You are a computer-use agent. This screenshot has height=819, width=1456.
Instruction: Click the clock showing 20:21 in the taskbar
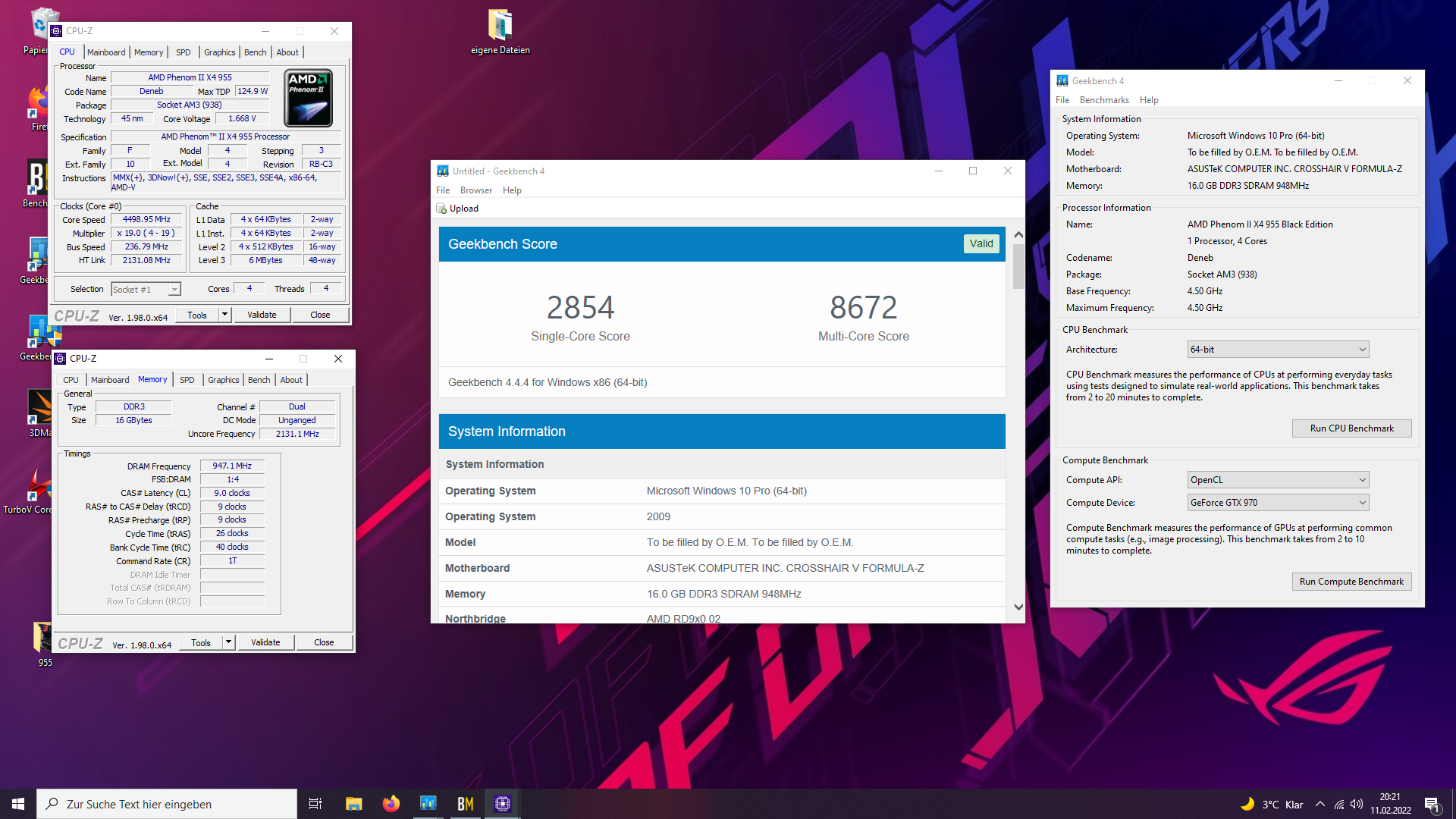[x=1390, y=804]
